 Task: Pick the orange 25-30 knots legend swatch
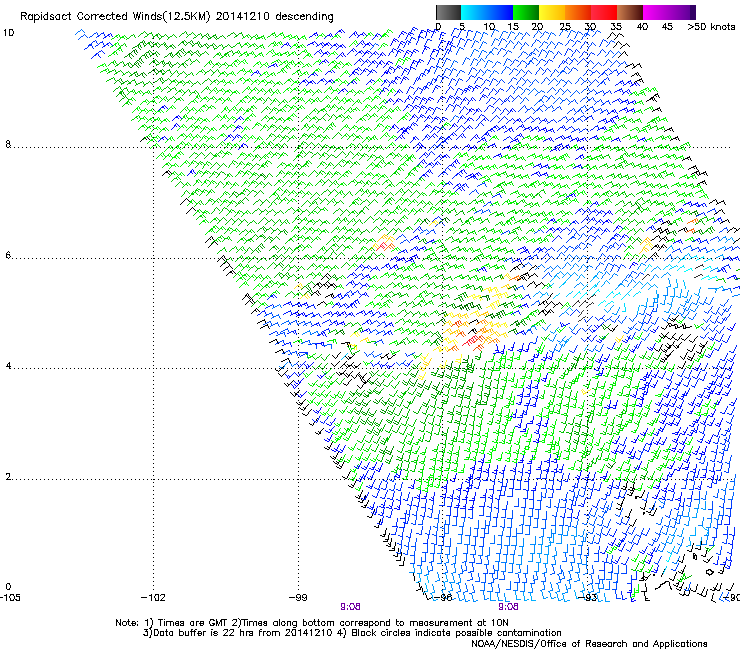pos(578,12)
